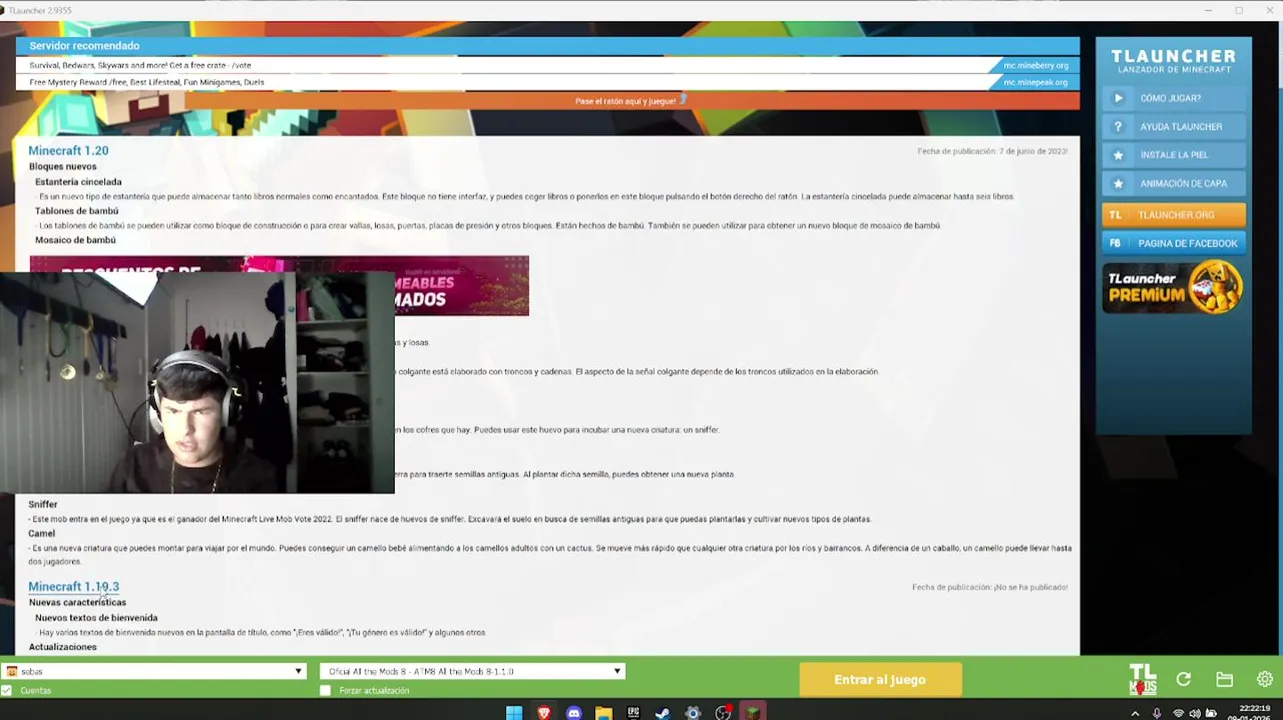Click the FB icon on Facebook button
Image resolution: width=1283 pixels, height=720 pixels.
(1116, 243)
